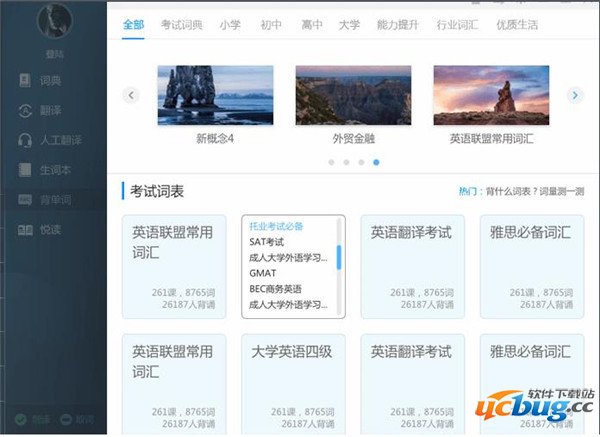Select the first carousel page dot
This screenshot has width=600, height=437.
[331, 162]
